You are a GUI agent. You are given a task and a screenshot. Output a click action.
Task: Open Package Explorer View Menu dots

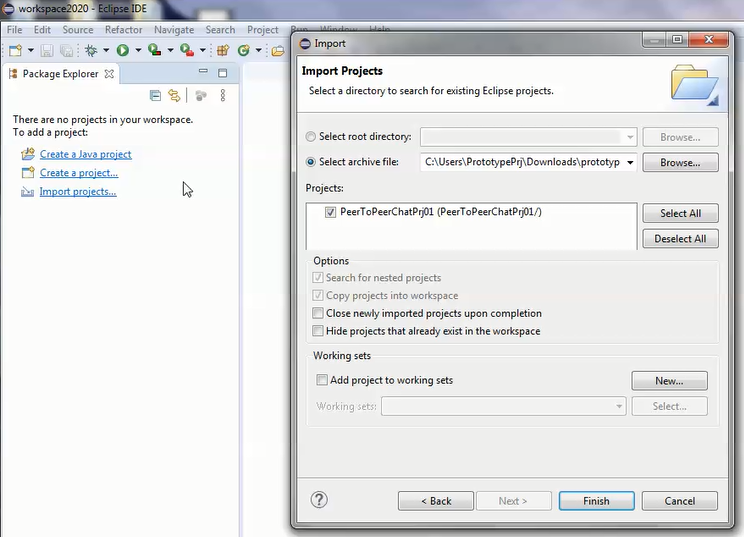tap(223, 96)
